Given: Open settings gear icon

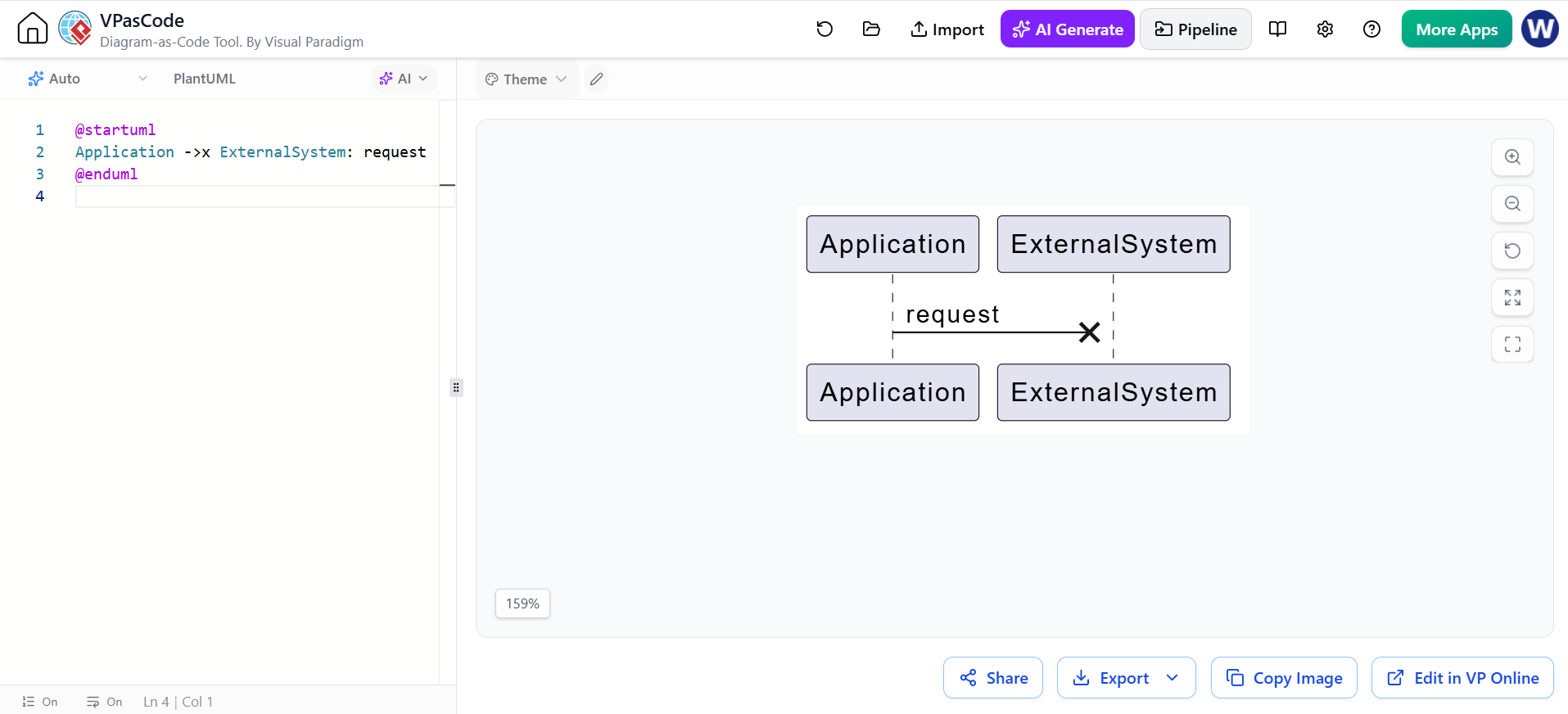Looking at the screenshot, I should (1325, 29).
